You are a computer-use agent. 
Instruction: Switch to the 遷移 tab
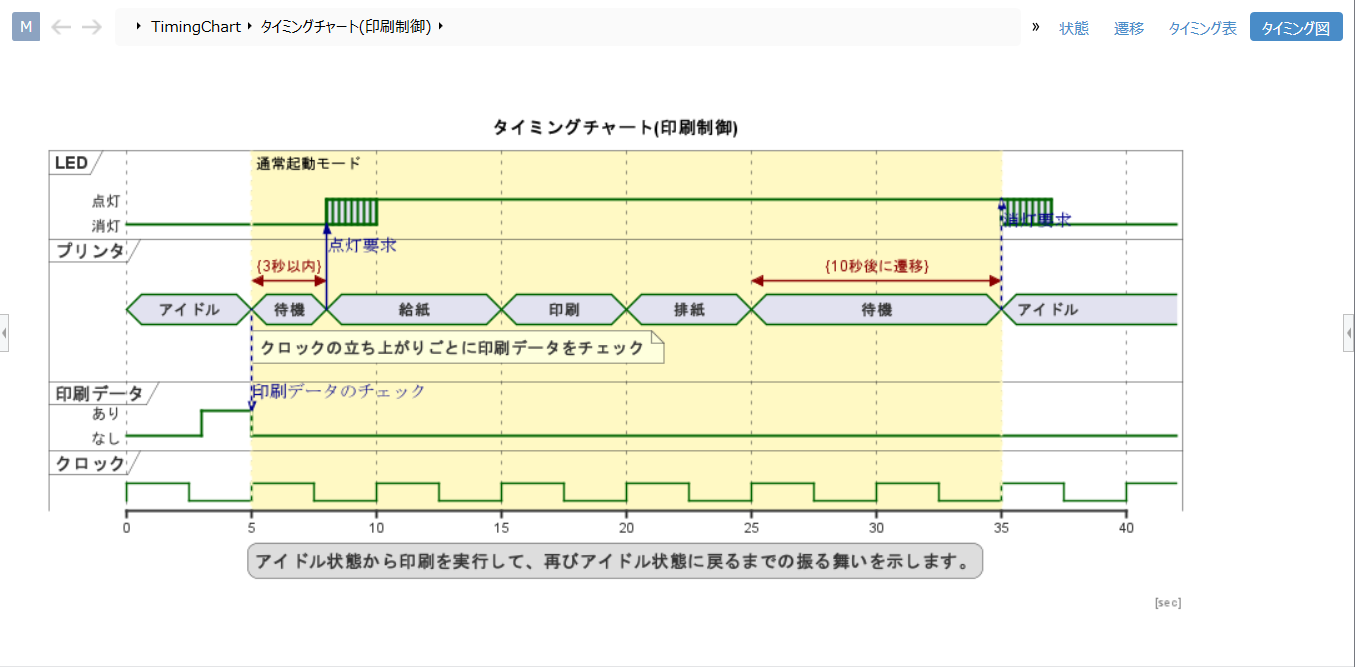pos(1129,28)
